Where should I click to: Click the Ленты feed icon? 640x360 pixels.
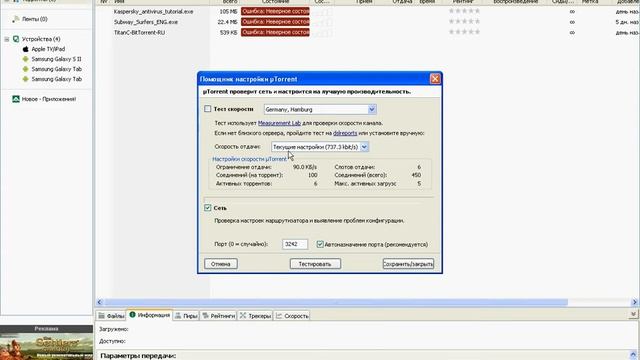tap(16, 19)
